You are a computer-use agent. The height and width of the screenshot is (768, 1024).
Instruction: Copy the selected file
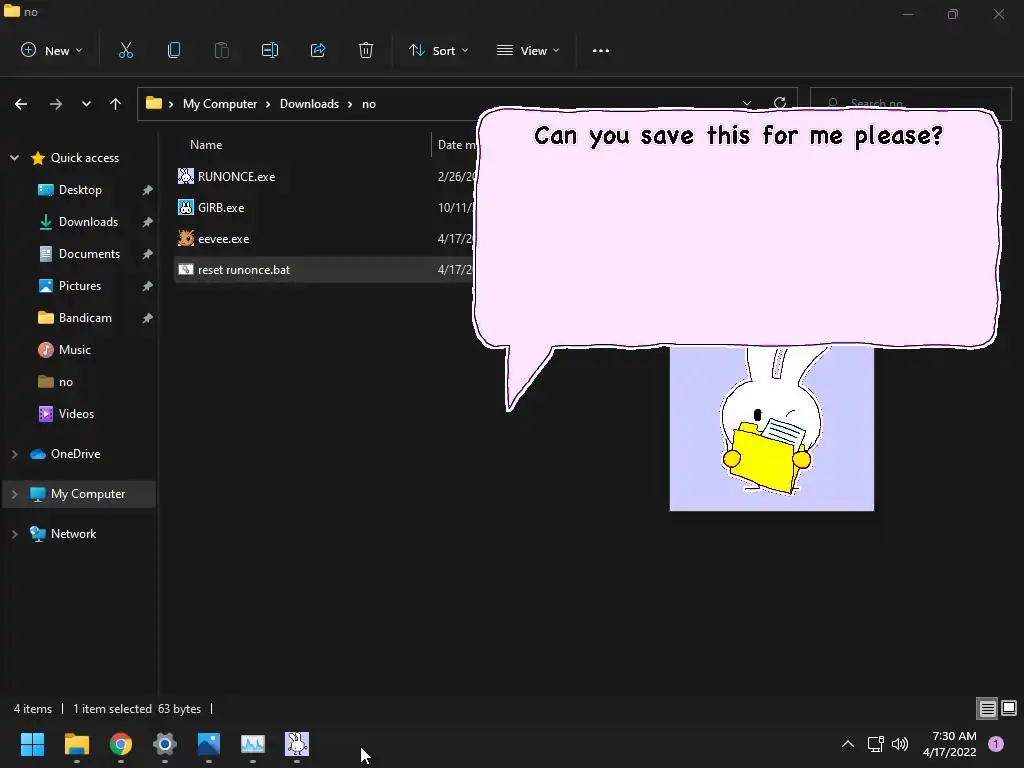point(174,50)
